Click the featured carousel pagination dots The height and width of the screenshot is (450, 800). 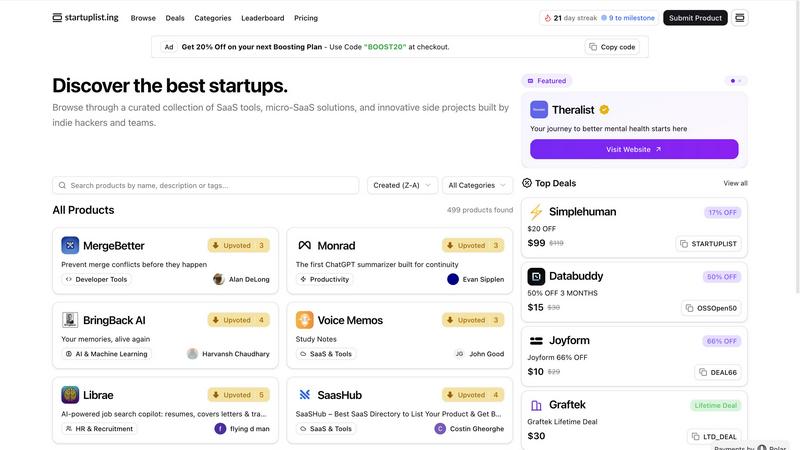(x=737, y=81)
